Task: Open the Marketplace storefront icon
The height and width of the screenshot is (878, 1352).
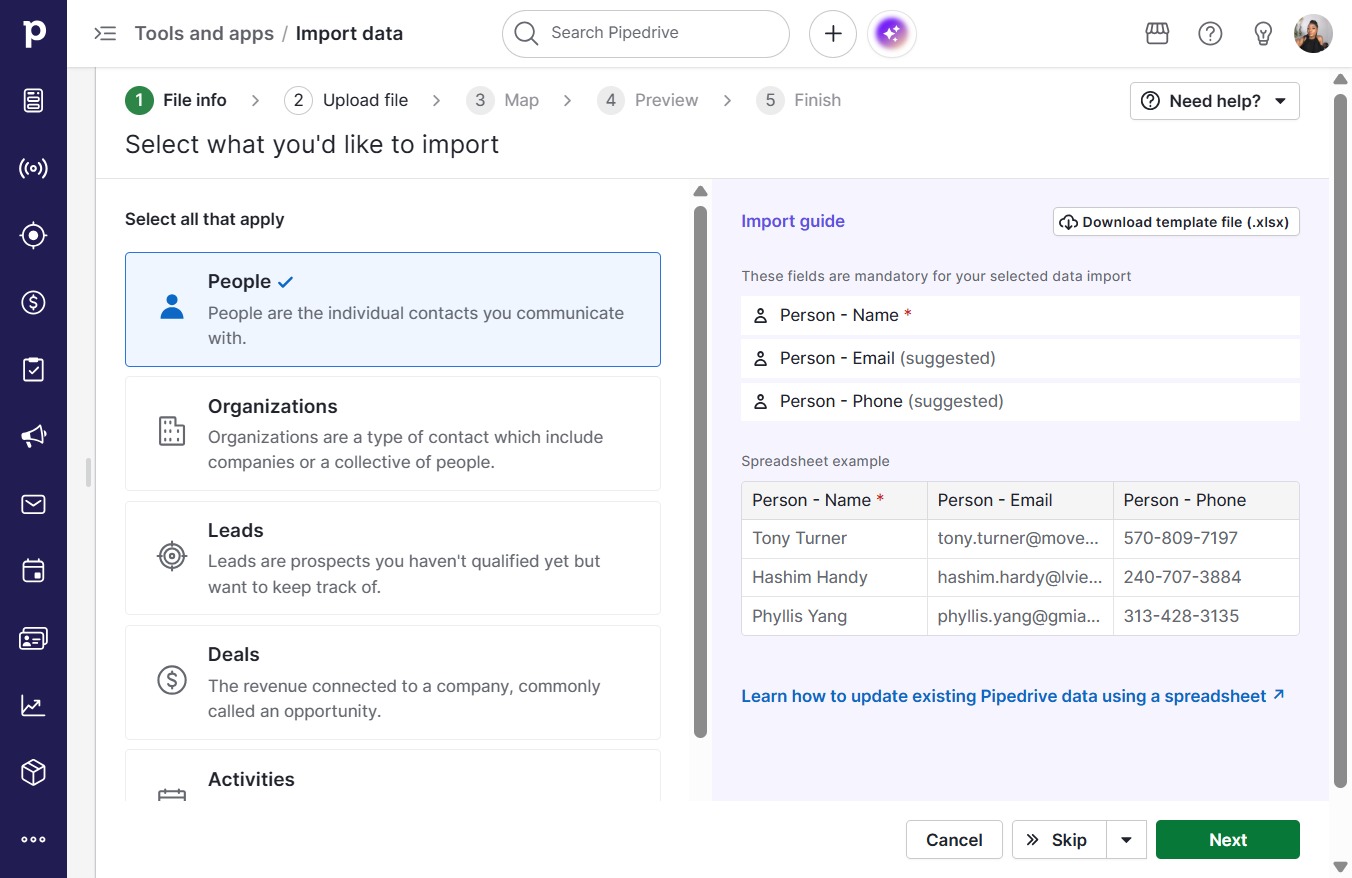Action: coord(1157,34)
